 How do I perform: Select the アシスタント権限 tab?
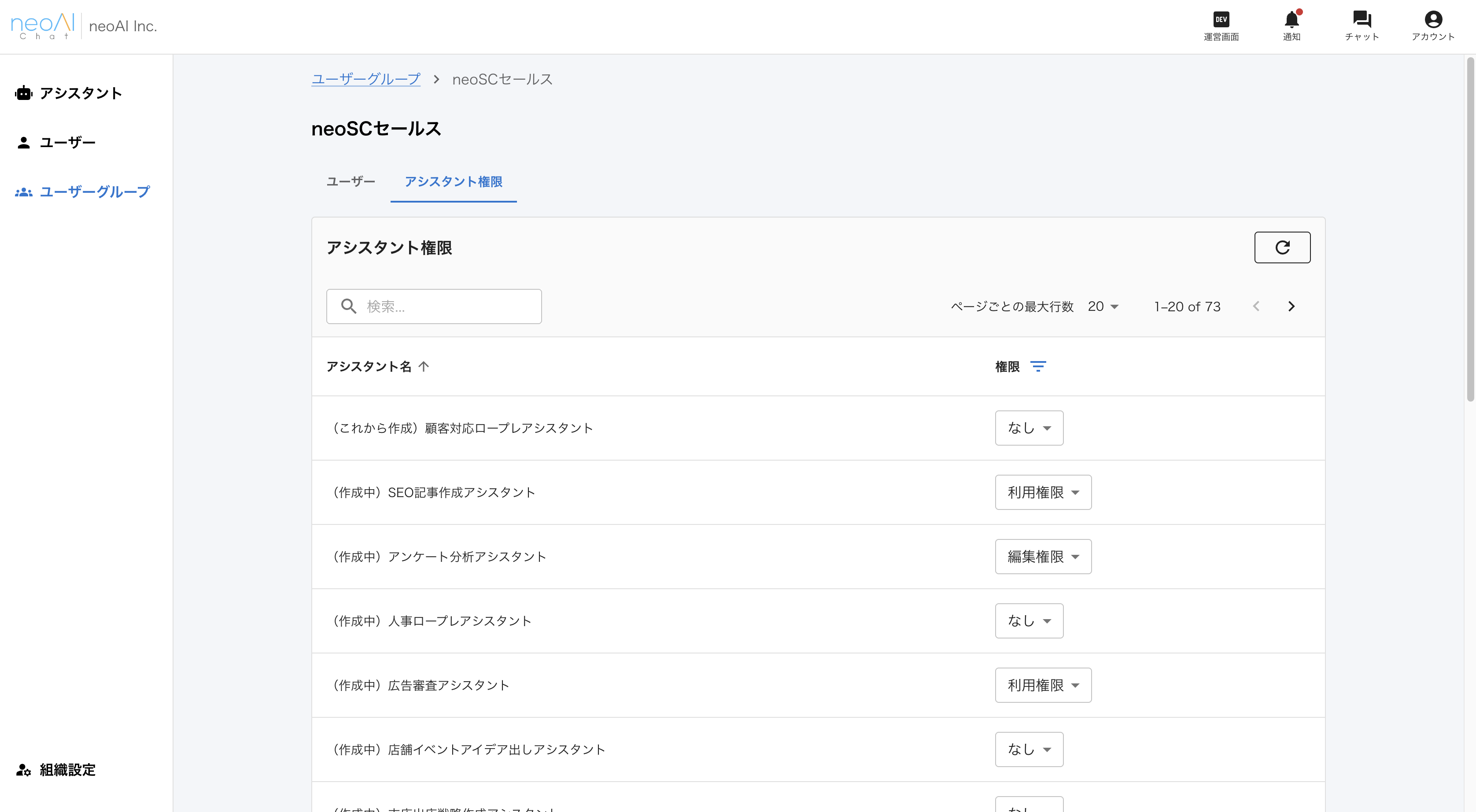point(453,182)
